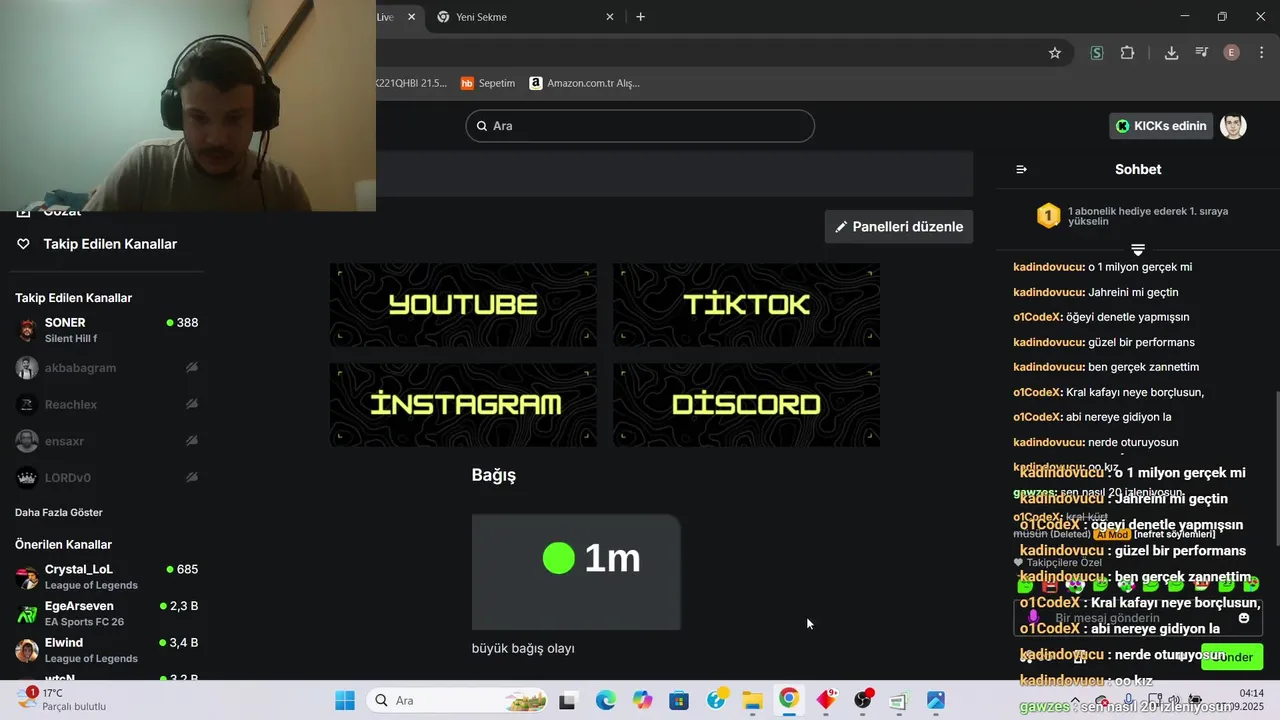Open the 'KICKs edinin' button
The height and width of the screenshot is (720, 1280).
(1161, 126)
